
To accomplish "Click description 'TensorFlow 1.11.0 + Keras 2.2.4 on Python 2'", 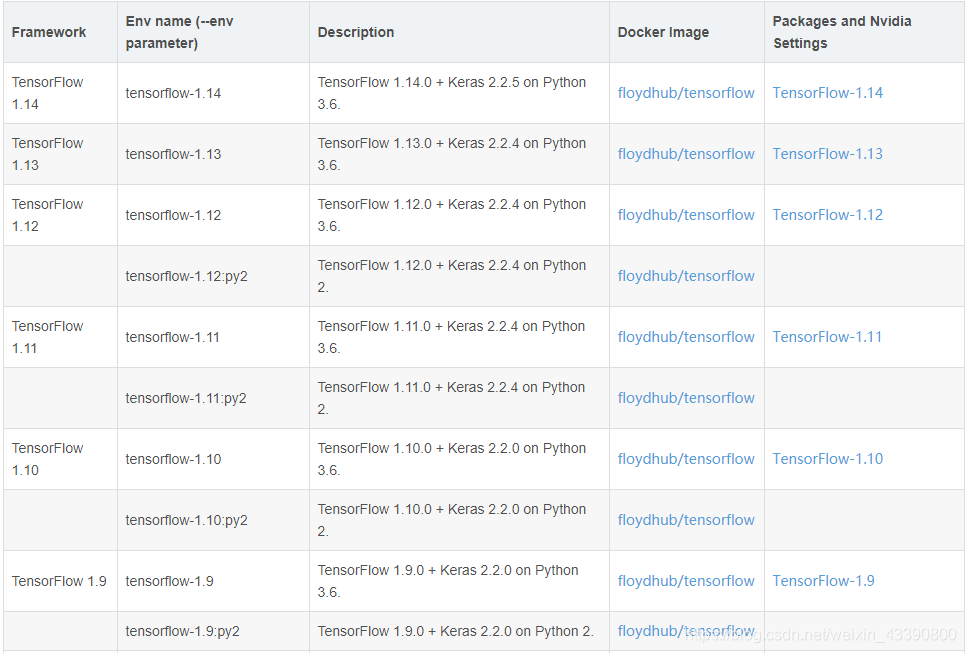I will click(x=451, y=398).
